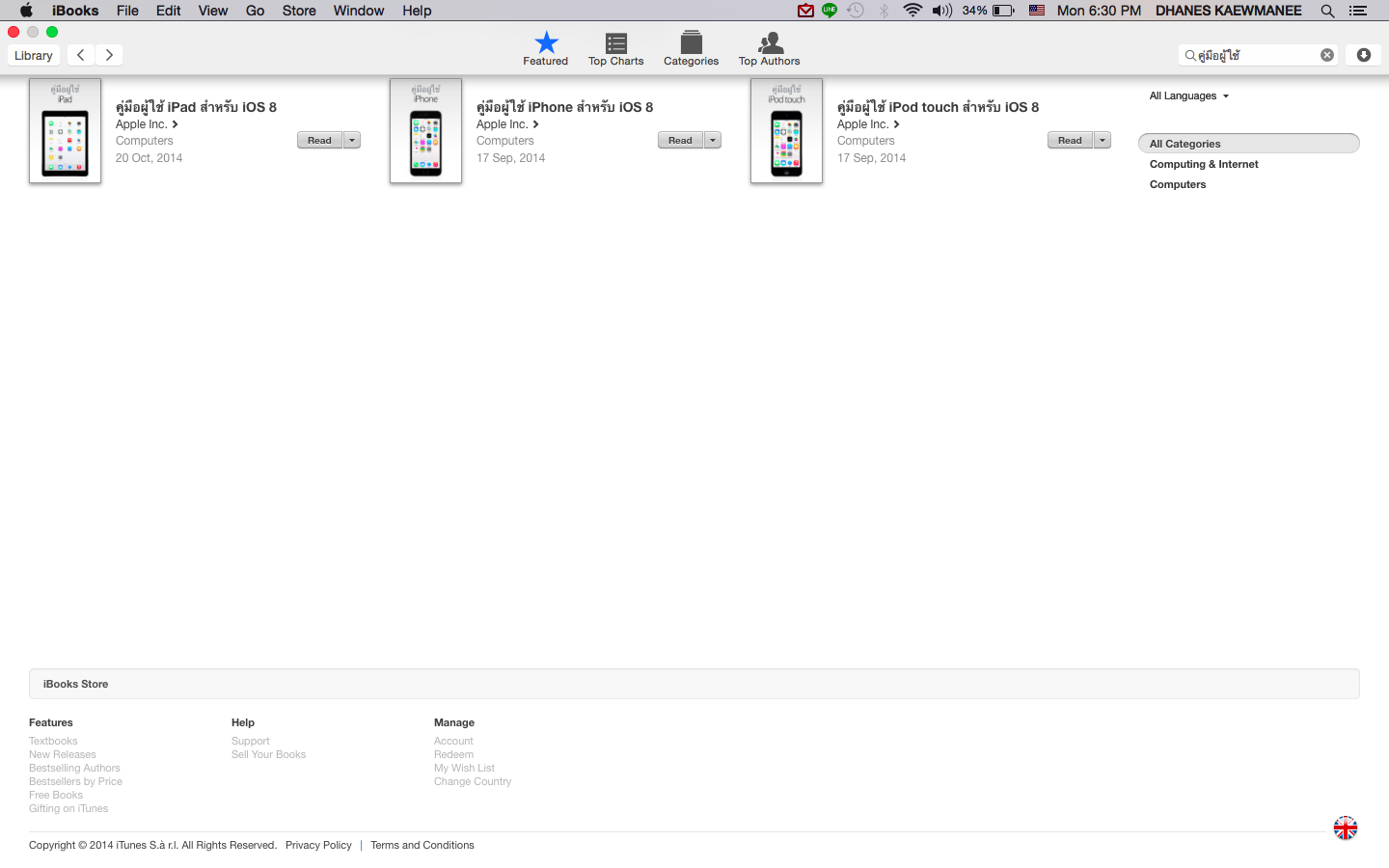Filter by Computing & Internet
This screenshot has height=868, width=1389.
pos(1204,164)
